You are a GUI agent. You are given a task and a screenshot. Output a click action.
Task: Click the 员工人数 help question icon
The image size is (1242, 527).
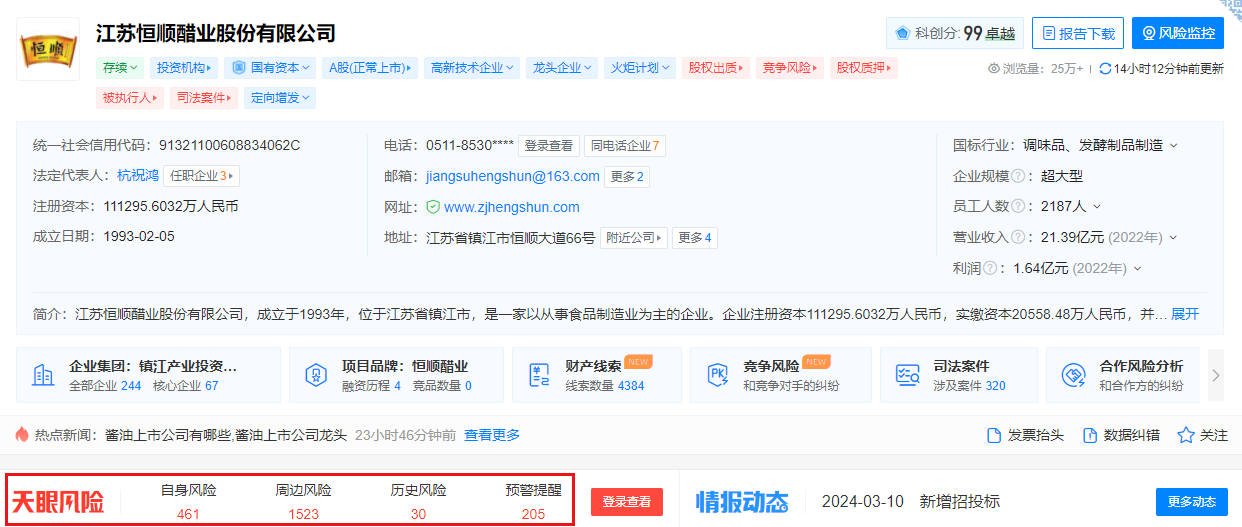[1018, 206]
